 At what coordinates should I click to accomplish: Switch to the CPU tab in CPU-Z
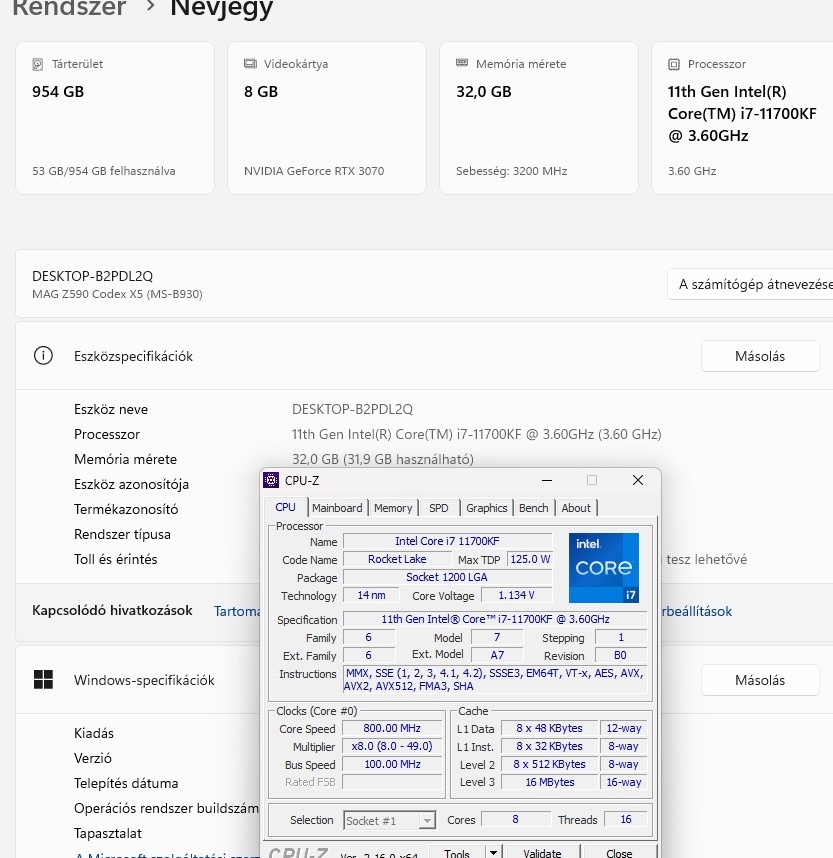(x=285, y=507)
